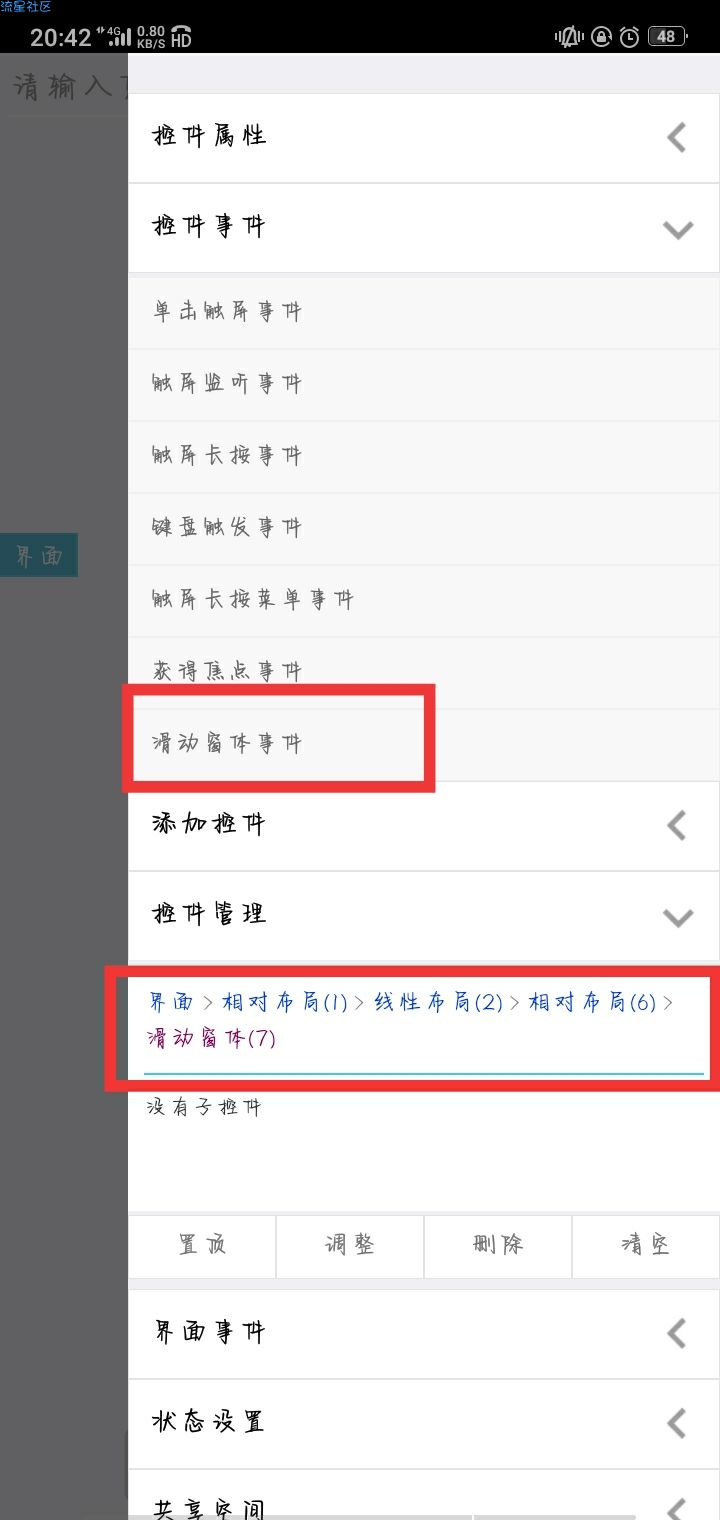Click the 调整 button

point(350,1245)
